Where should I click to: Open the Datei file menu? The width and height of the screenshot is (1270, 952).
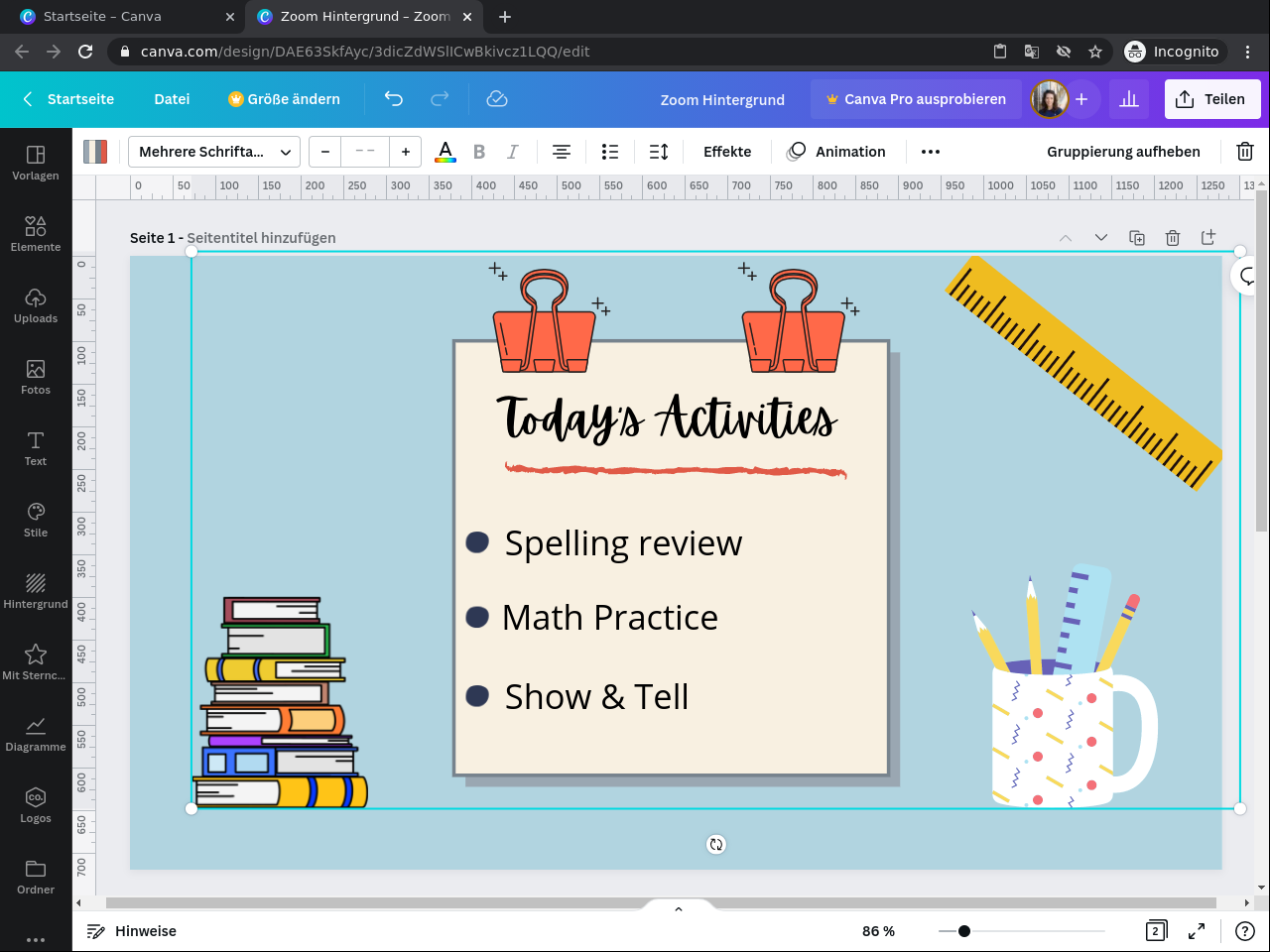[172, 99]
